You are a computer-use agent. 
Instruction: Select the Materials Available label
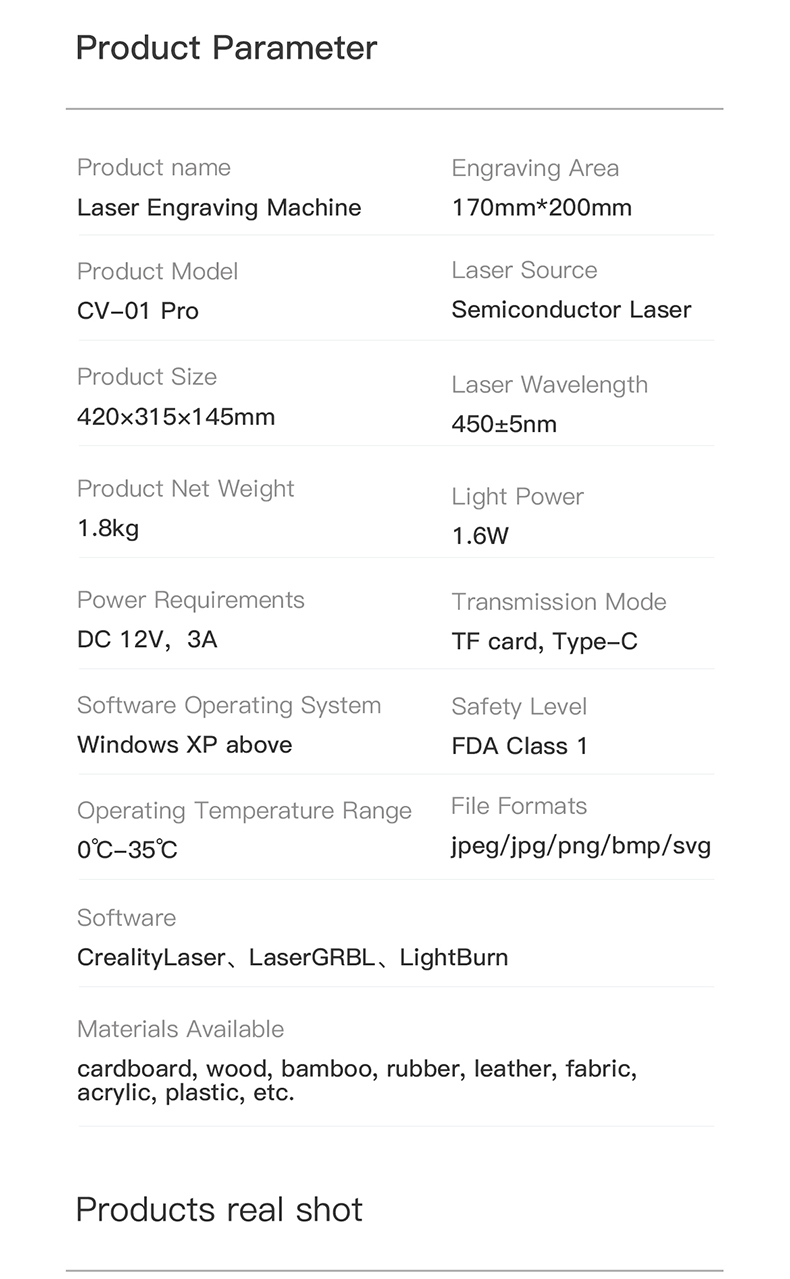click(x=180, y=1029)
